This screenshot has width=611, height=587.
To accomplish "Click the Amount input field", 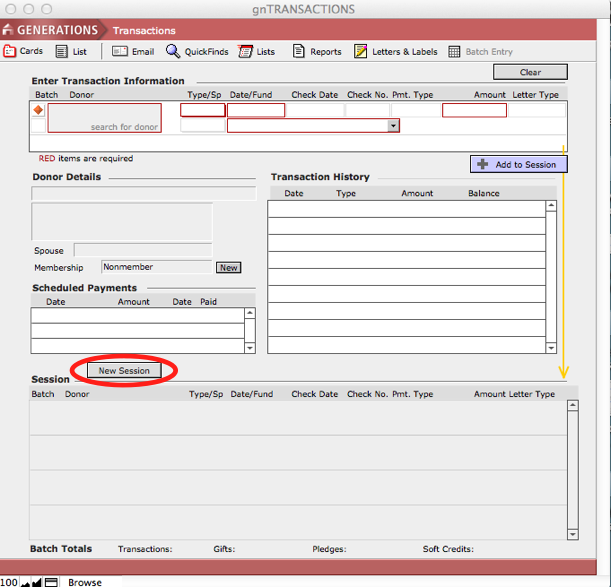I will pyautogui.click(x=474, y=110).
